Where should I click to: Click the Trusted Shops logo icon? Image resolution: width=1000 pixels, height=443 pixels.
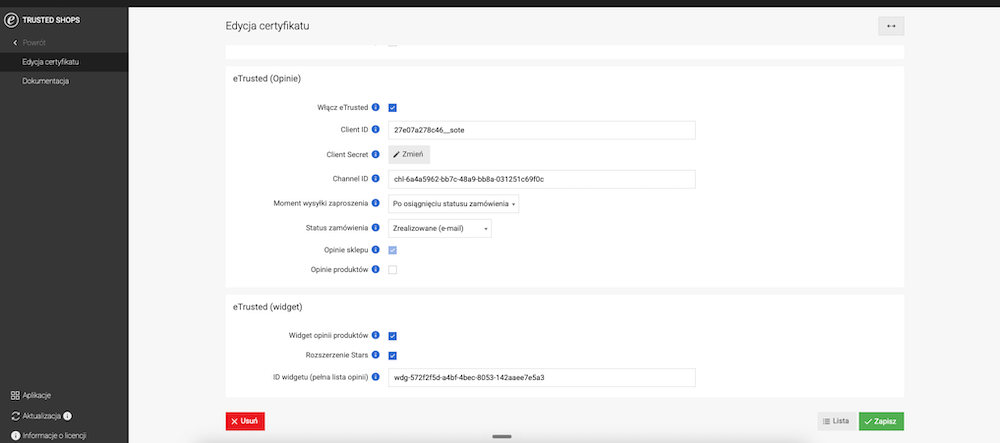click(x=11, y=20)
